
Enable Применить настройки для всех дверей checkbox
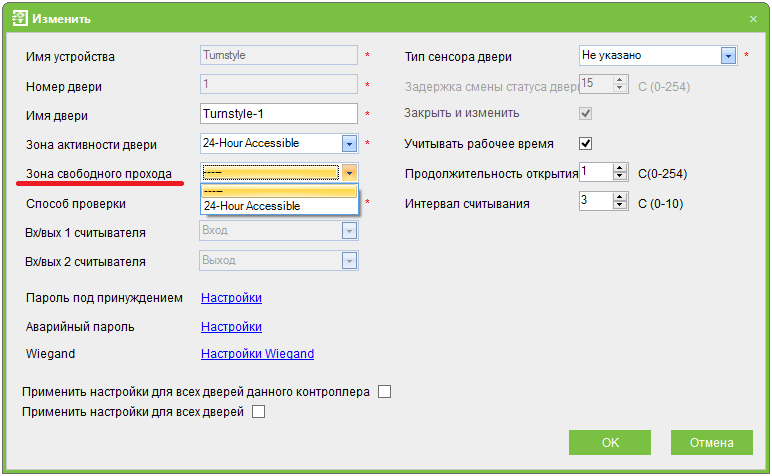(x=258, y=412)
